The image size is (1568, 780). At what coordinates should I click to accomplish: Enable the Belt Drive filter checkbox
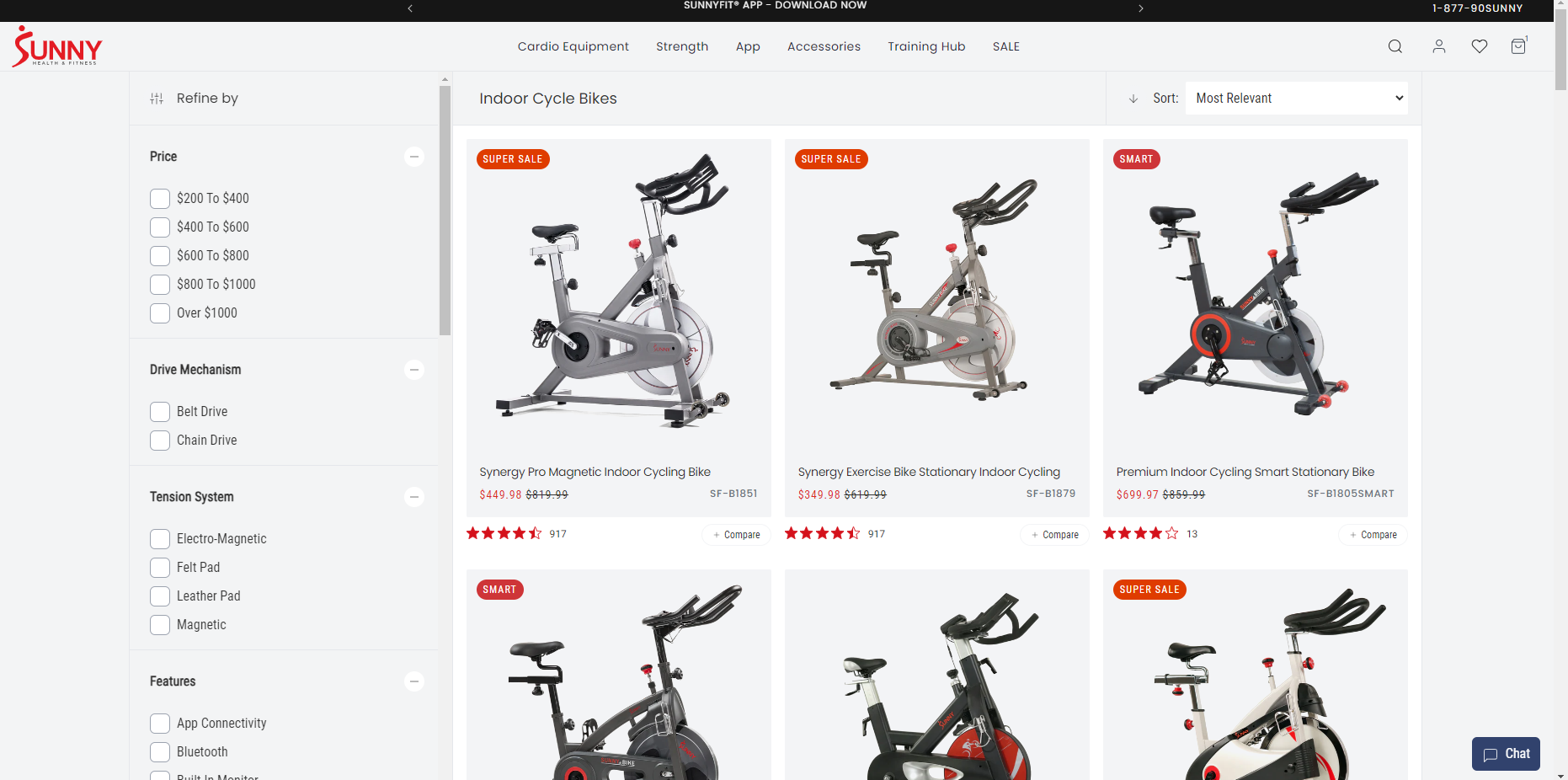[160, 412]
